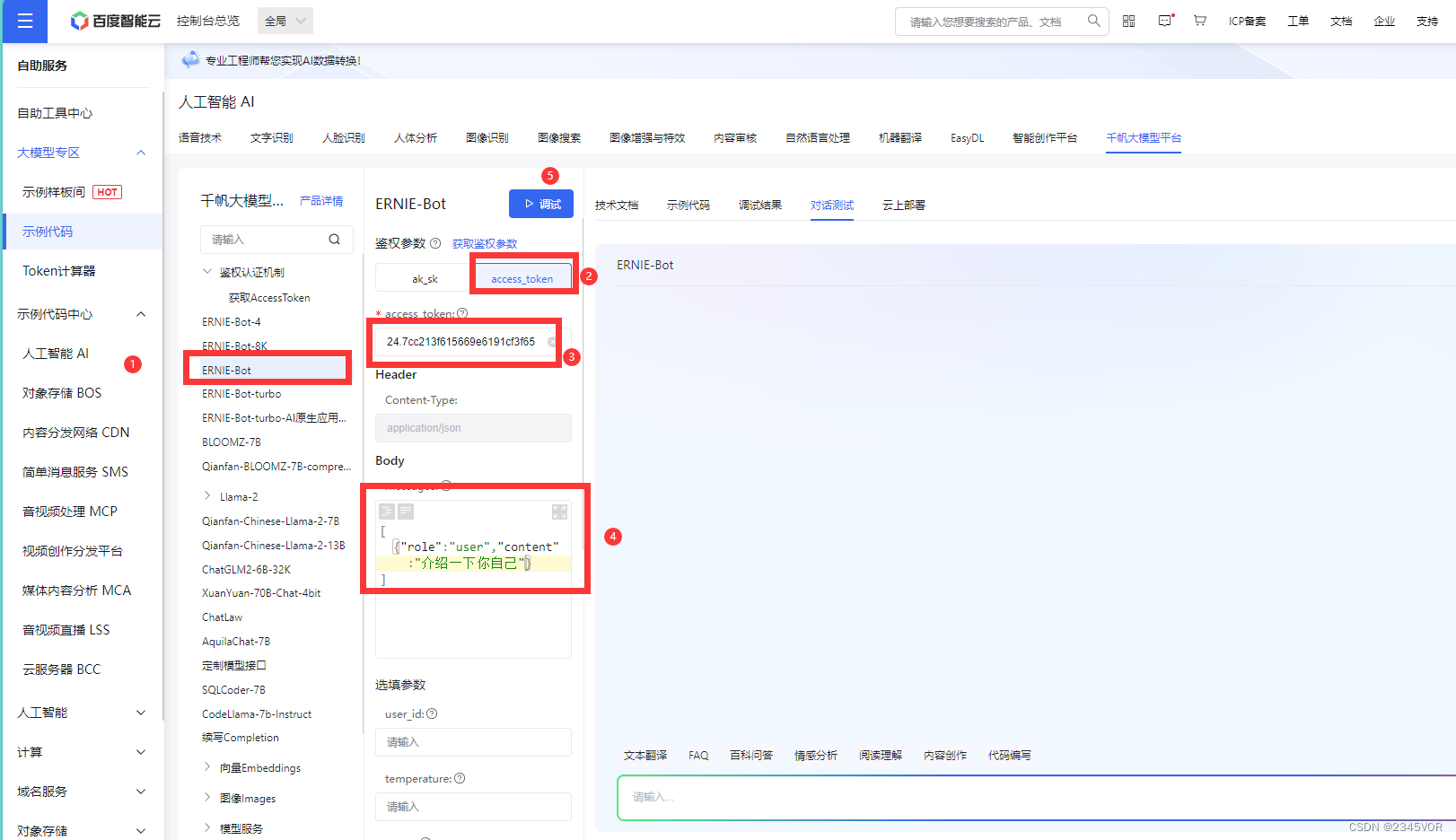The height and width of the screenshot is (840, 1456).
Task: Select BLOOMZ-7B in the model list
Action: tap(232, 442)
